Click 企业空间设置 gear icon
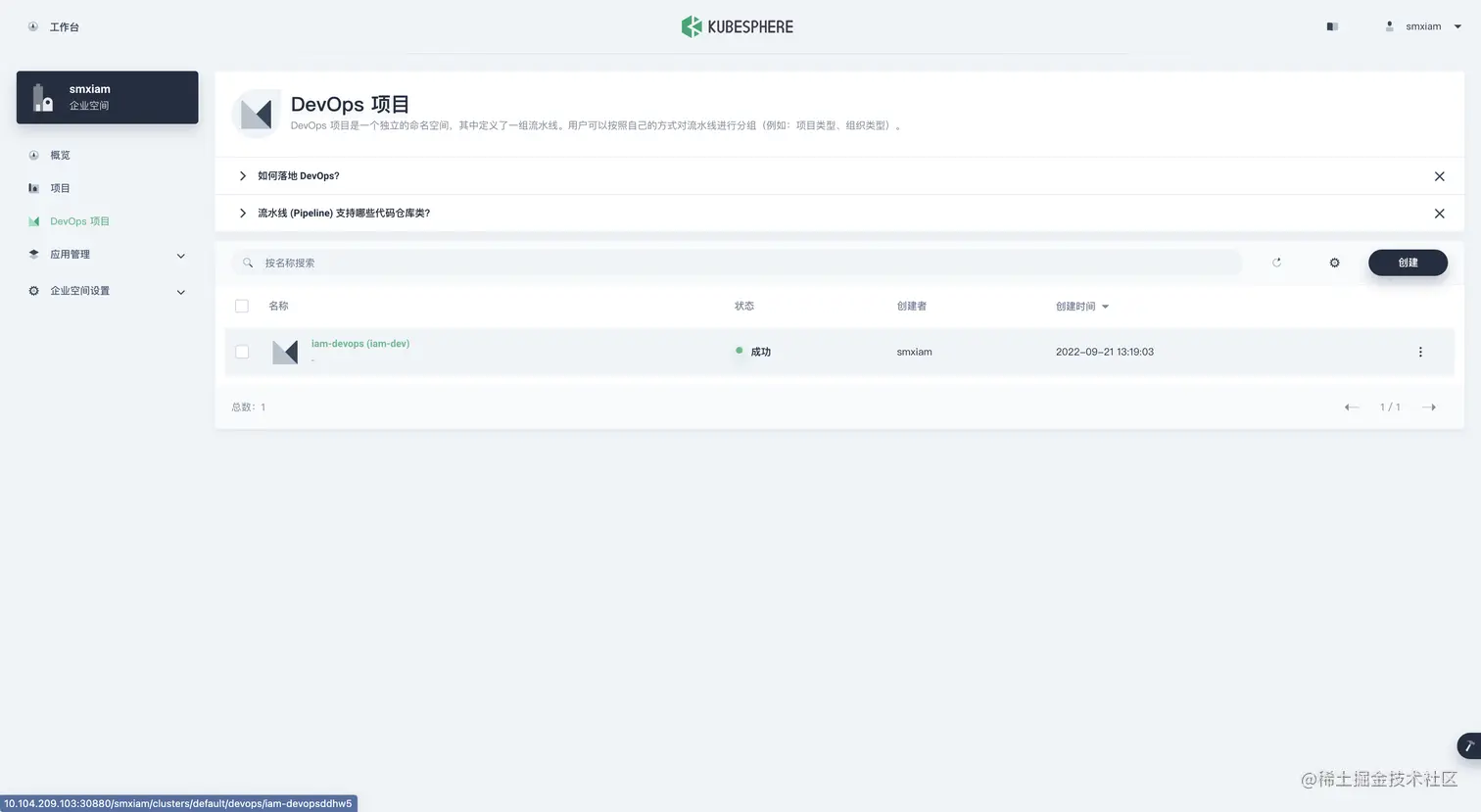Viewport: 1481px width, 812px height. (x=33, y=291)
